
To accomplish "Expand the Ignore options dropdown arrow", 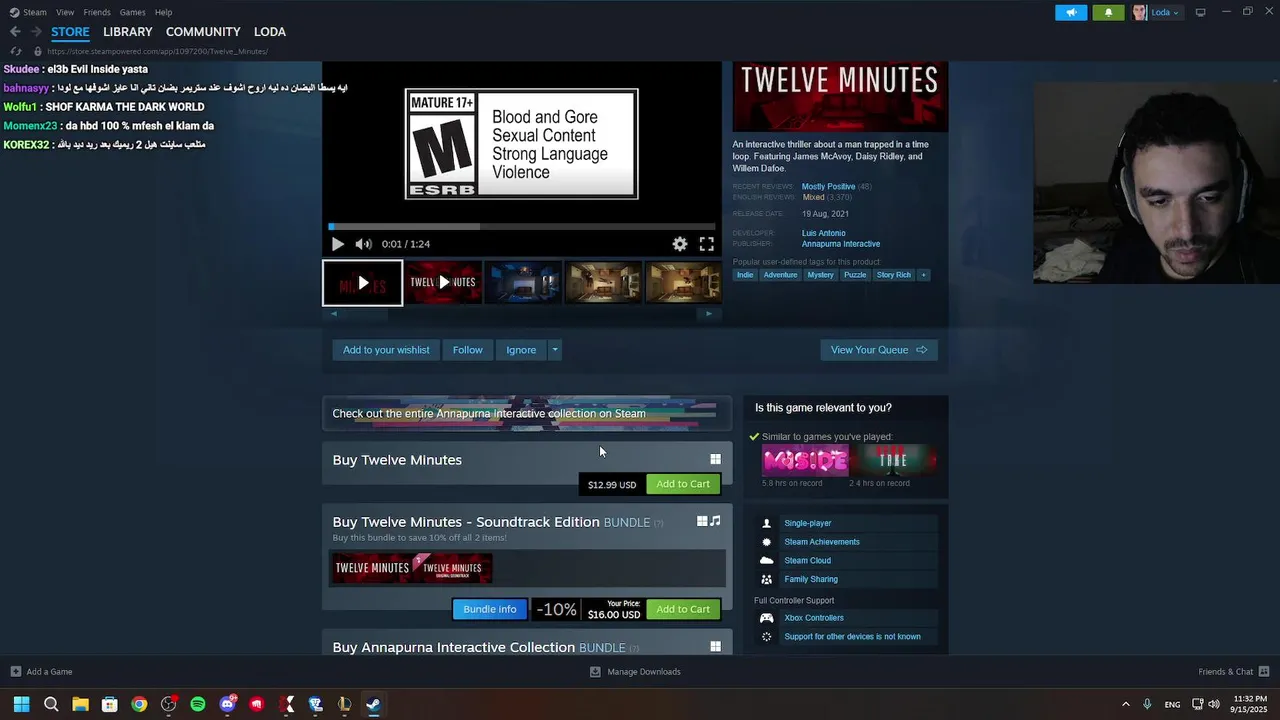I will click(554, 350).
